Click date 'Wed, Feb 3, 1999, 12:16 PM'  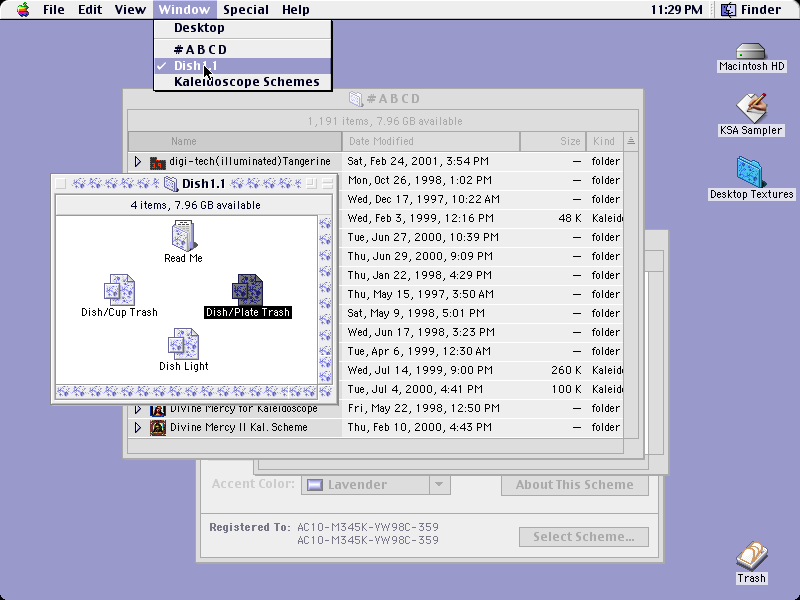[x=420, y=218]
